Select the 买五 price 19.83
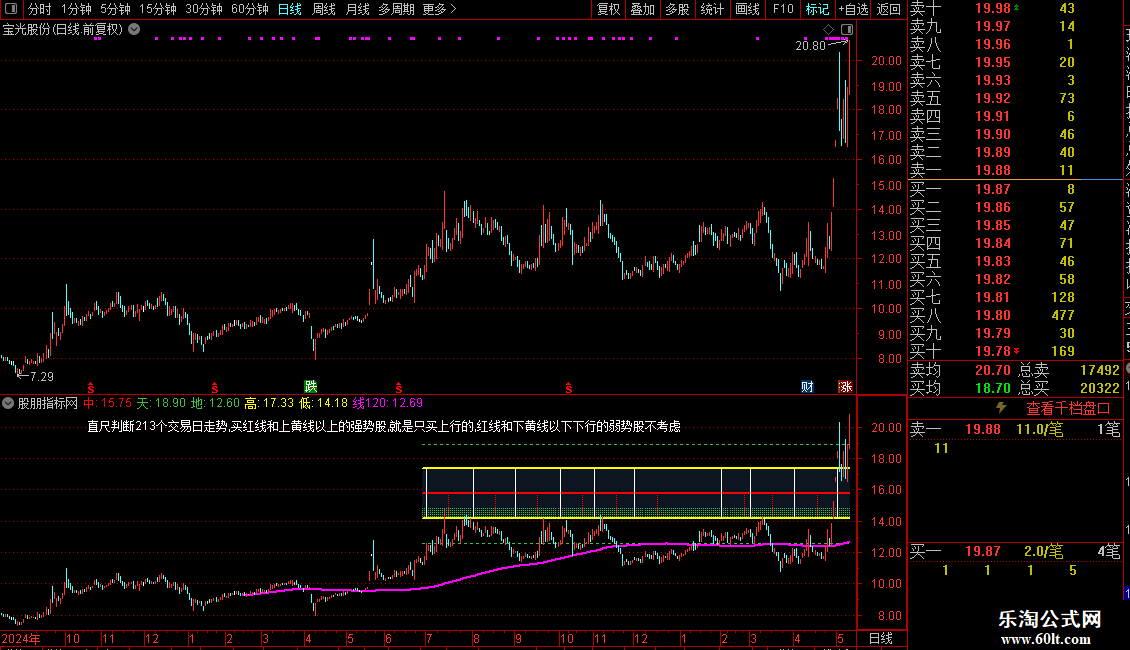Screen dimensions: 1130x650 pos(993,261)
